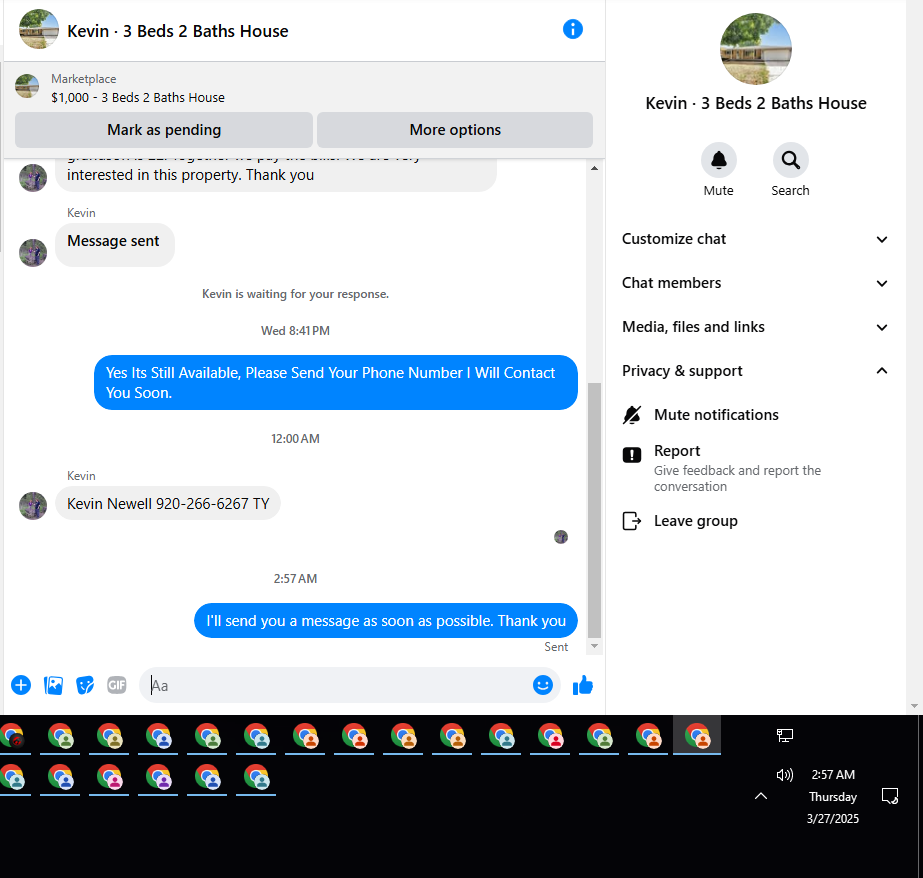923x878 pixels.
Task: Click the 'Kevin · 3 Beds 2 Baths House' header title
Action: coord(178,31)
